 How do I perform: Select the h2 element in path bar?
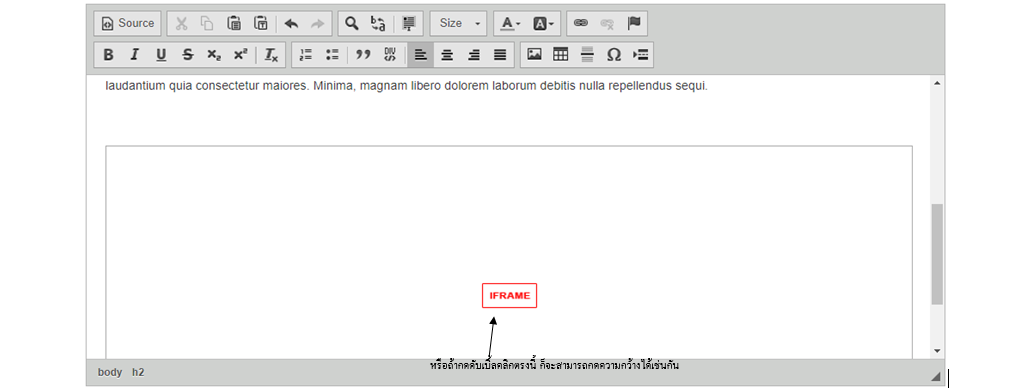pyautogui.click(x=138, y=372)
